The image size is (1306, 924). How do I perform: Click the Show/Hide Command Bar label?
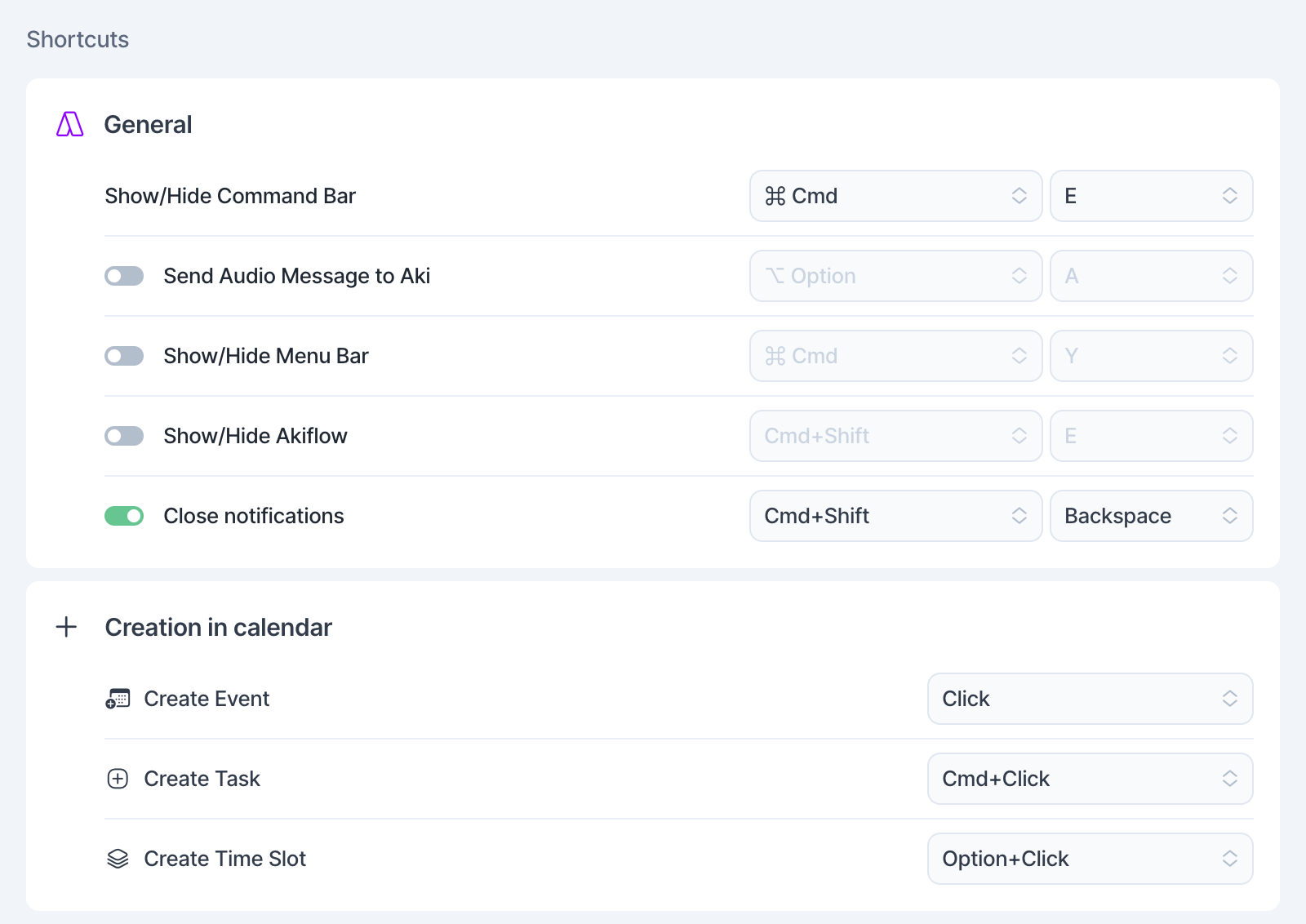coord(230,196)
